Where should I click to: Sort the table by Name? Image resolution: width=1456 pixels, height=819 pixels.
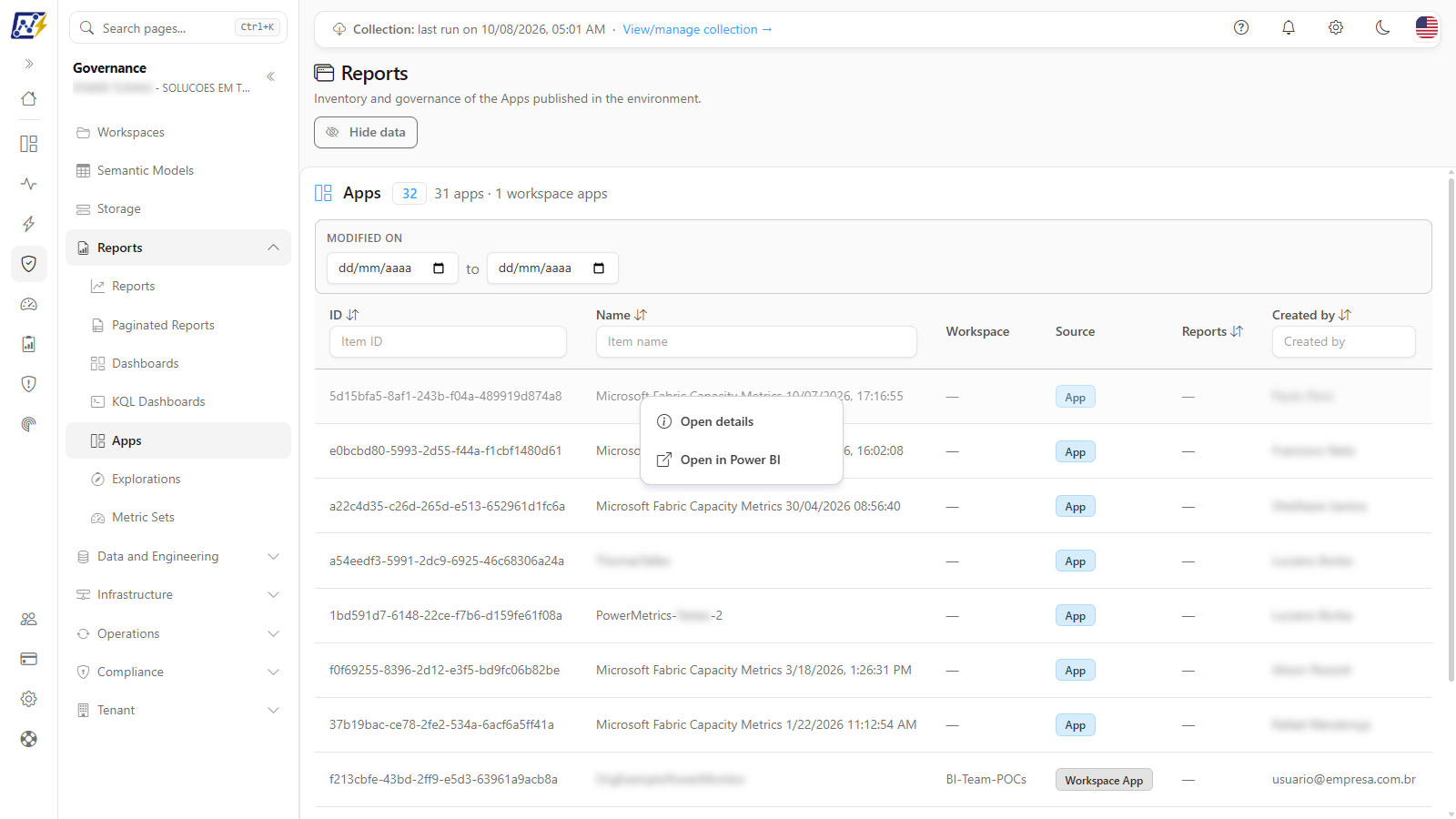[x=622, y=315]
